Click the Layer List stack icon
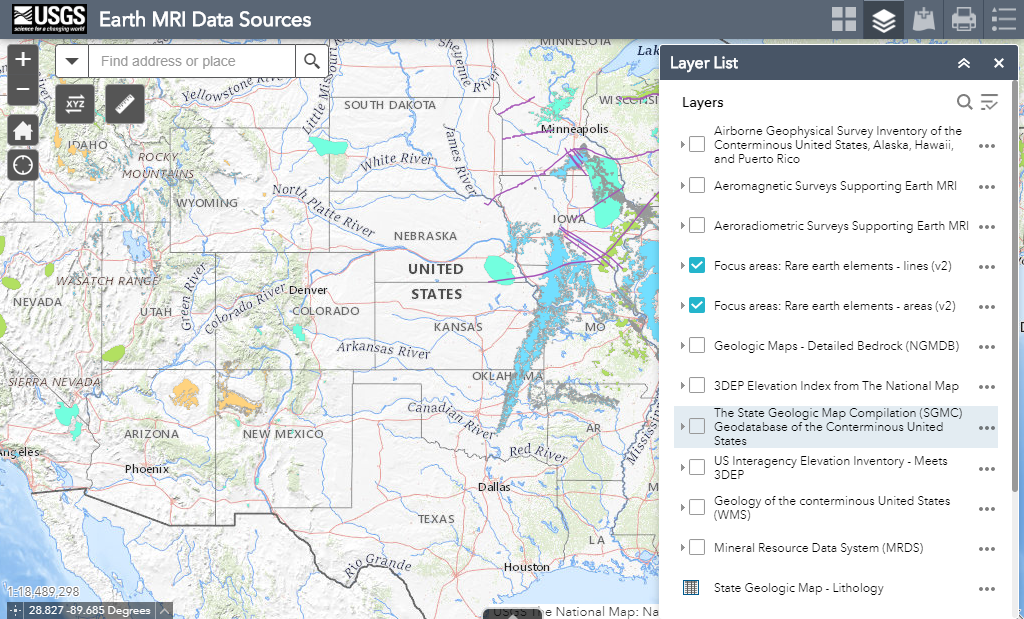The width and height of the screenshot is (1024, 619). (883, 19)
